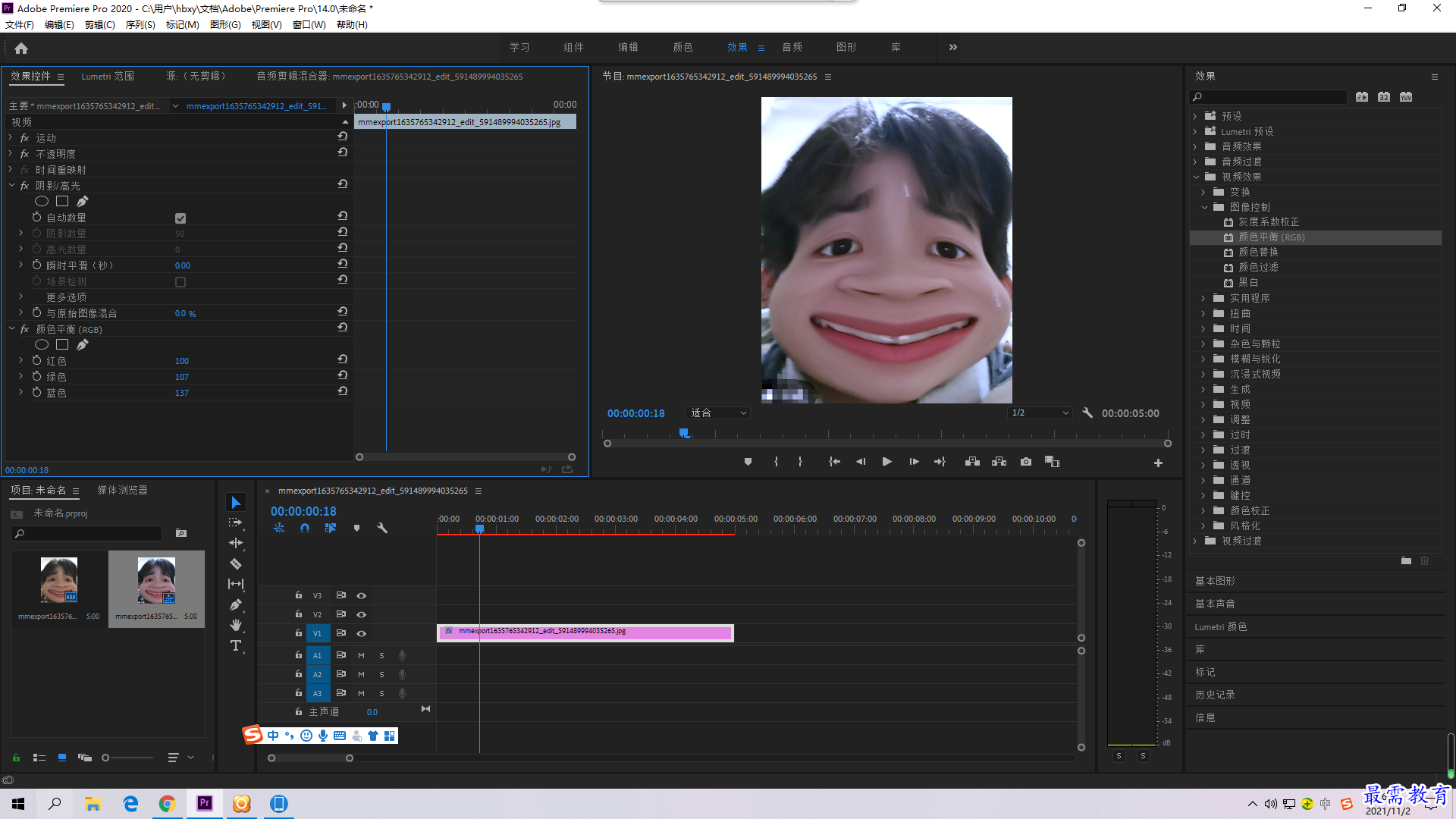The width and height of the screenshot is (1456, 819).
Task: Toggle fx for 阴影/高光 effect
Action: (24, 186)
